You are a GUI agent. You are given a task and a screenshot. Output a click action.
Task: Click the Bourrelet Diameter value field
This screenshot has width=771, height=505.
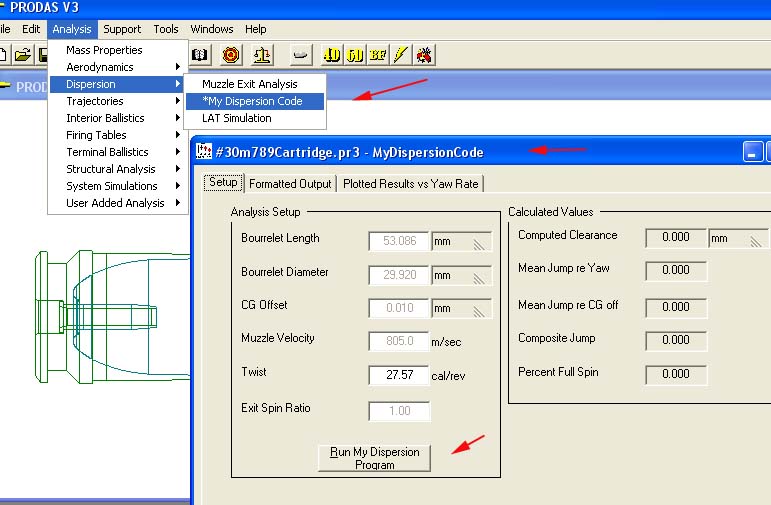399,275
